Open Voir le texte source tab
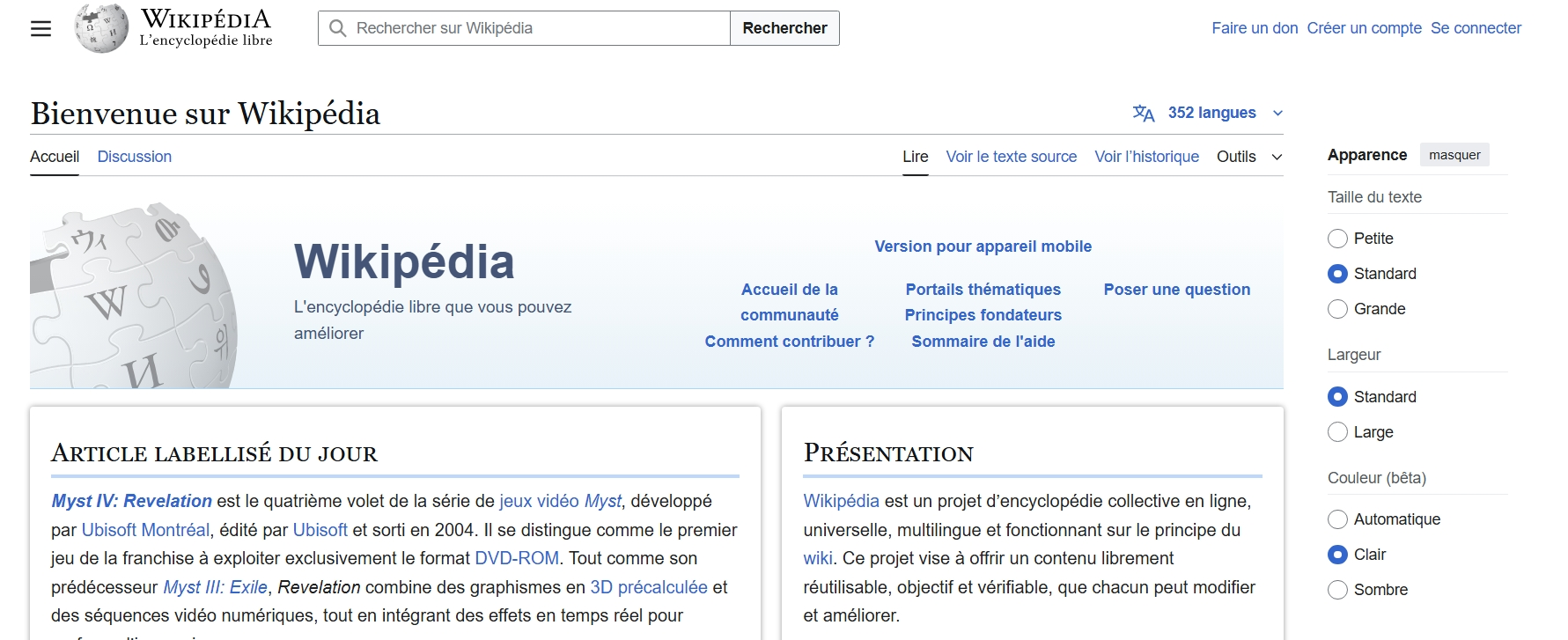The height and width of the screenshot is (640, 1568). tap(1012, 157)
